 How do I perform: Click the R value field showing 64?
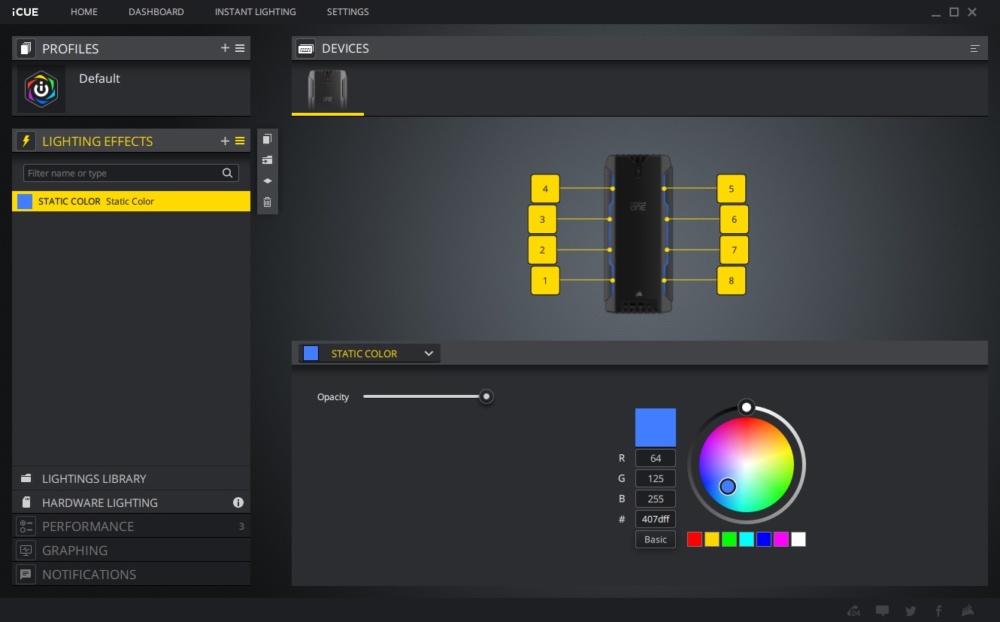(655, 458)
